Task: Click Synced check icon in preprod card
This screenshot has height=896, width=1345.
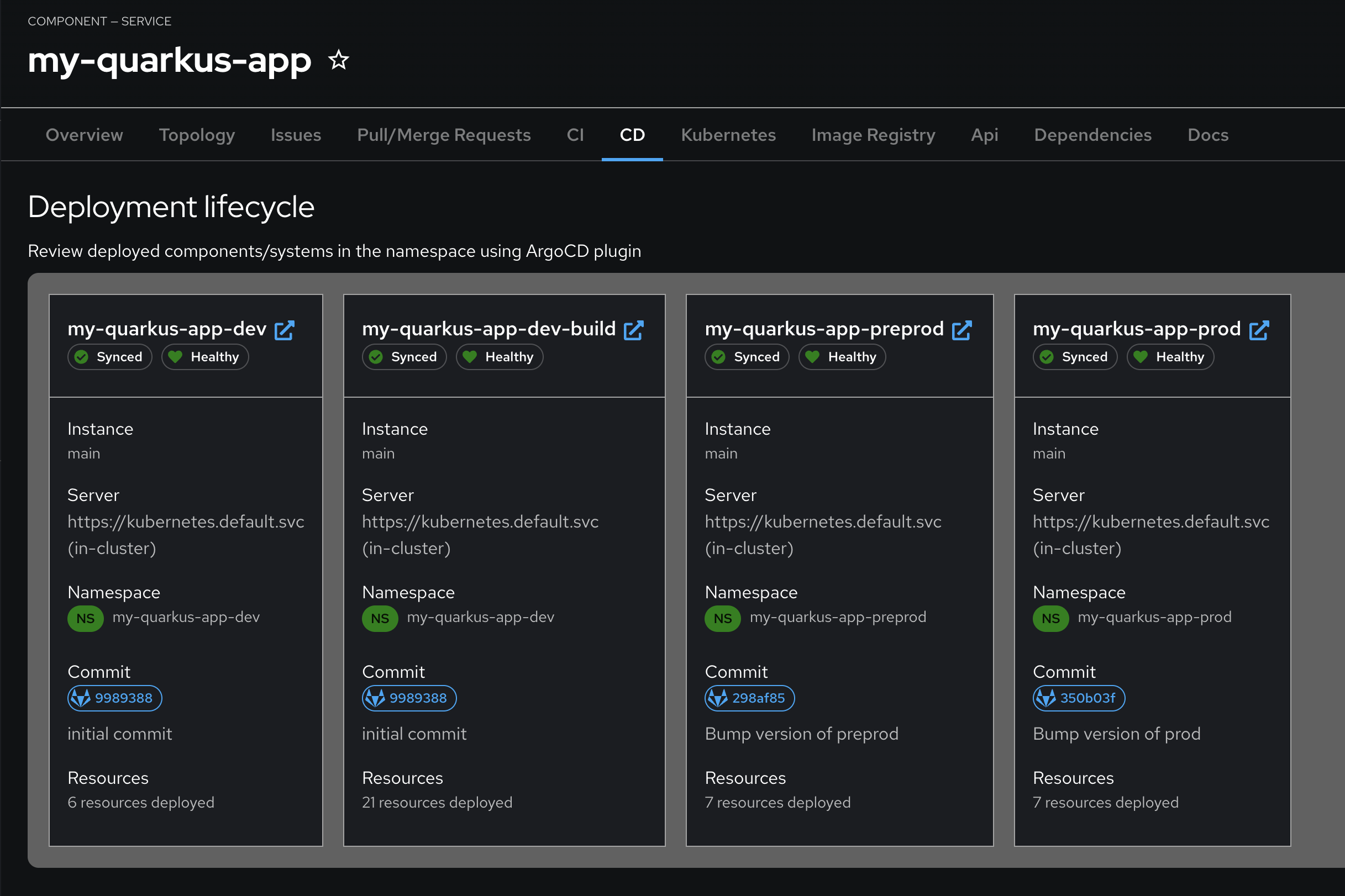Action: point(719,357)
